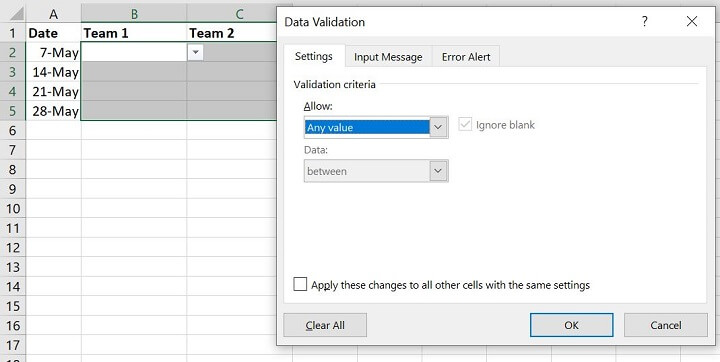Click the Clear All button
This screenshot has width=720, height=362.
[325, 325]
